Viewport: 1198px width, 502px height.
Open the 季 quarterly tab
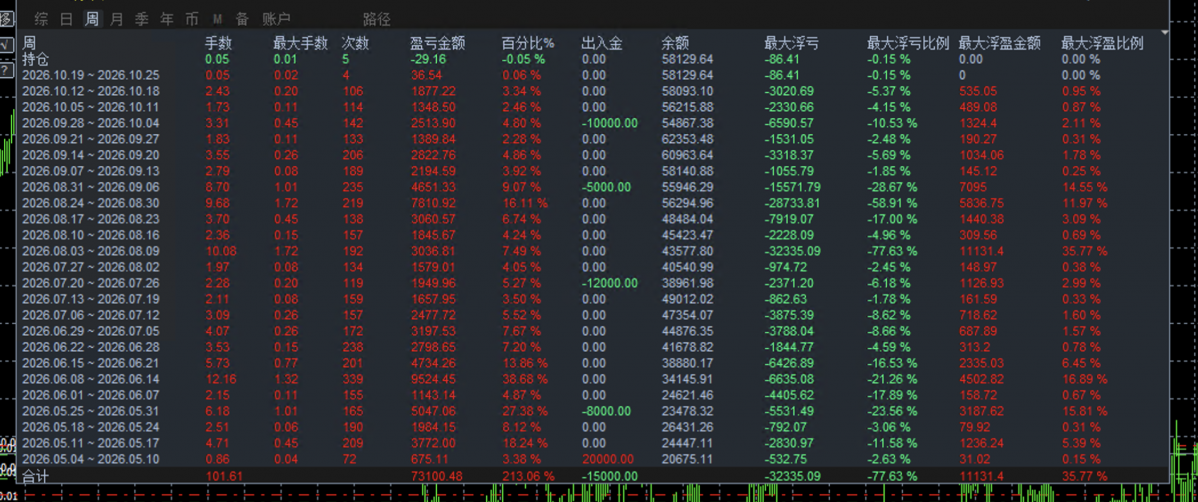[x=141, y=18]
